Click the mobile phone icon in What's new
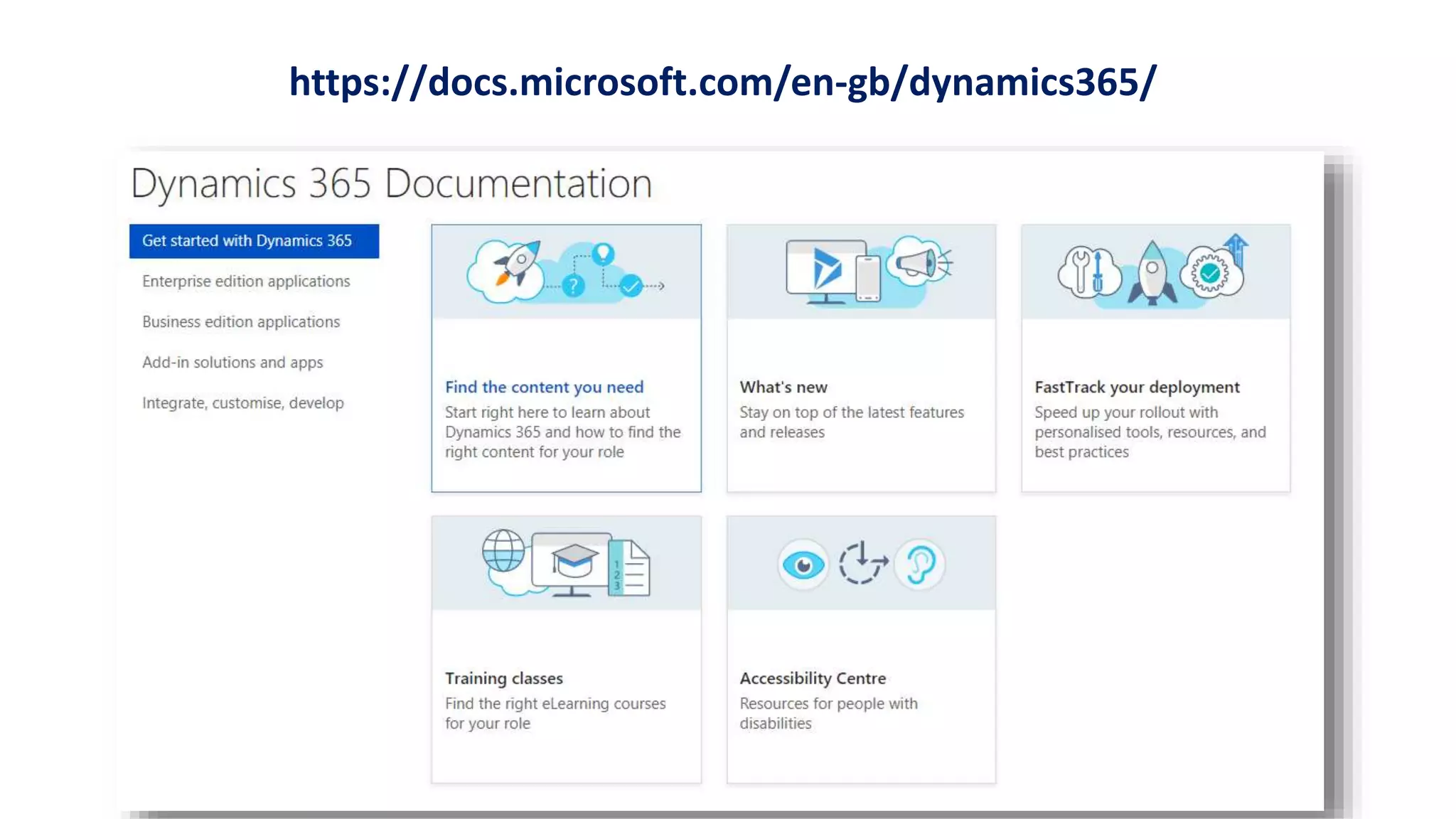Screen dimensions: 1456x819 [x=867, y=279]
